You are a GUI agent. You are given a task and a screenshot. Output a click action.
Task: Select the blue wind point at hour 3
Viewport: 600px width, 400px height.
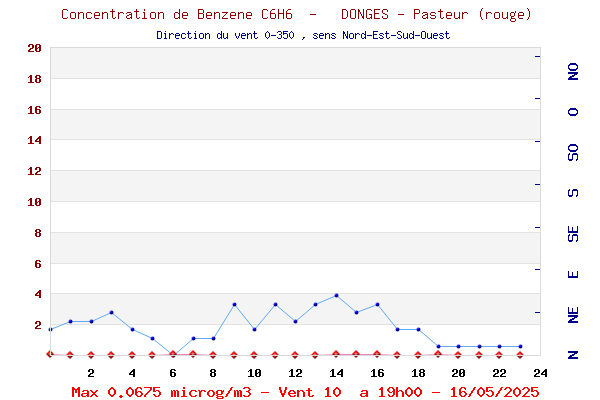click(x=111, y=312)
